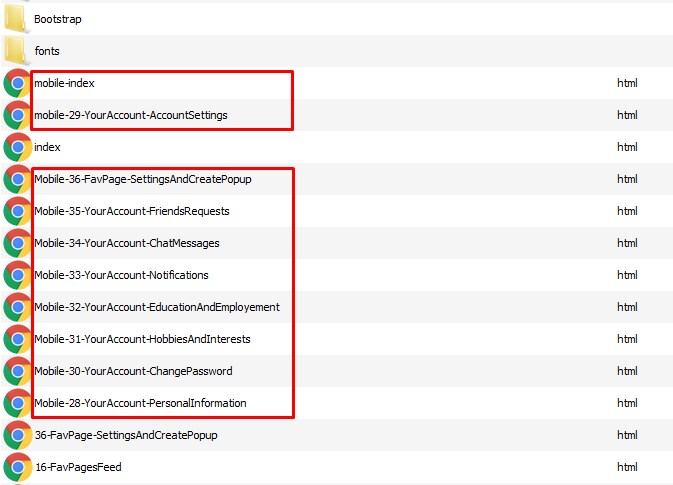
Task: Select Mobile-31-YourAccount-HobbiesAndInterests file name
Action: (142, 339)
